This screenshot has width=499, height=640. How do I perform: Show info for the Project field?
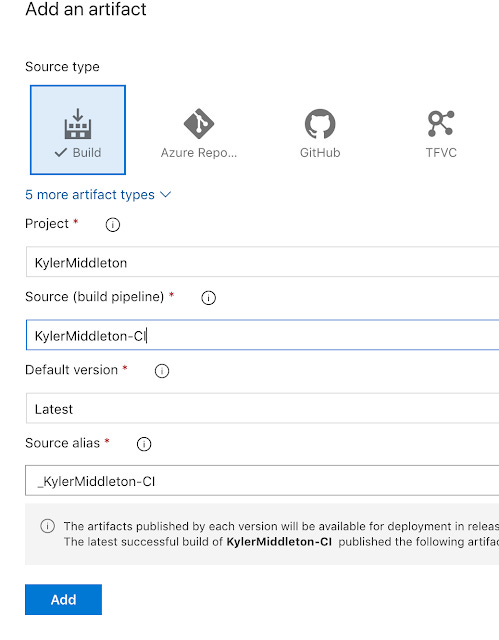[x=113, y=224]
